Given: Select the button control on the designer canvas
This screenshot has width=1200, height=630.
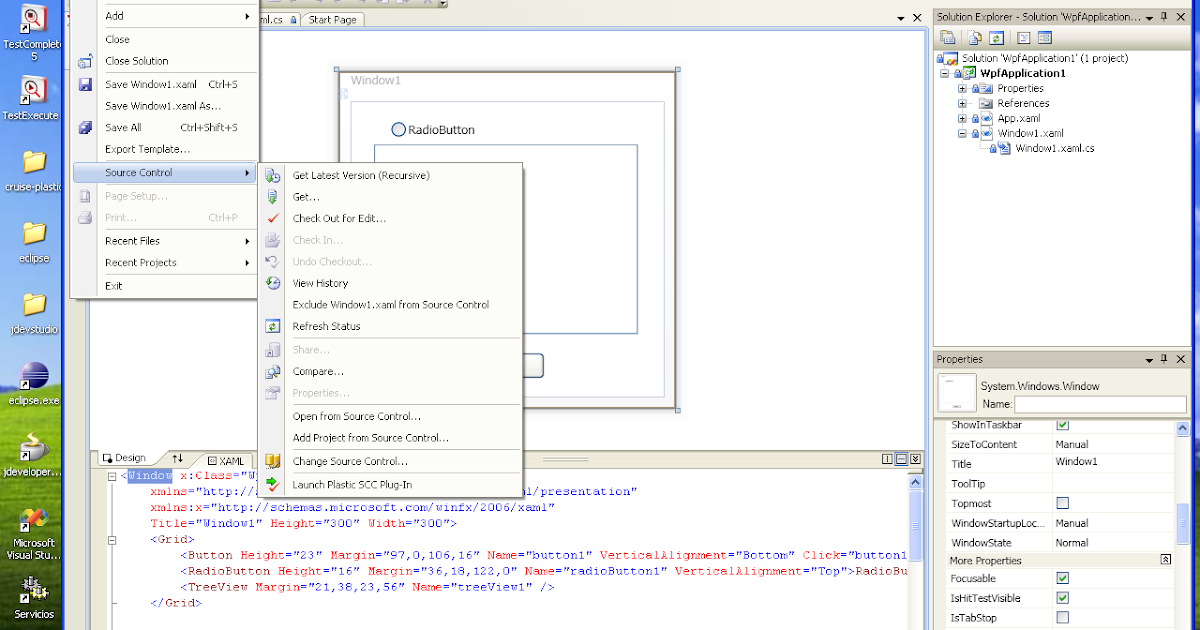Looking at the screenshot, I should 533,366.
